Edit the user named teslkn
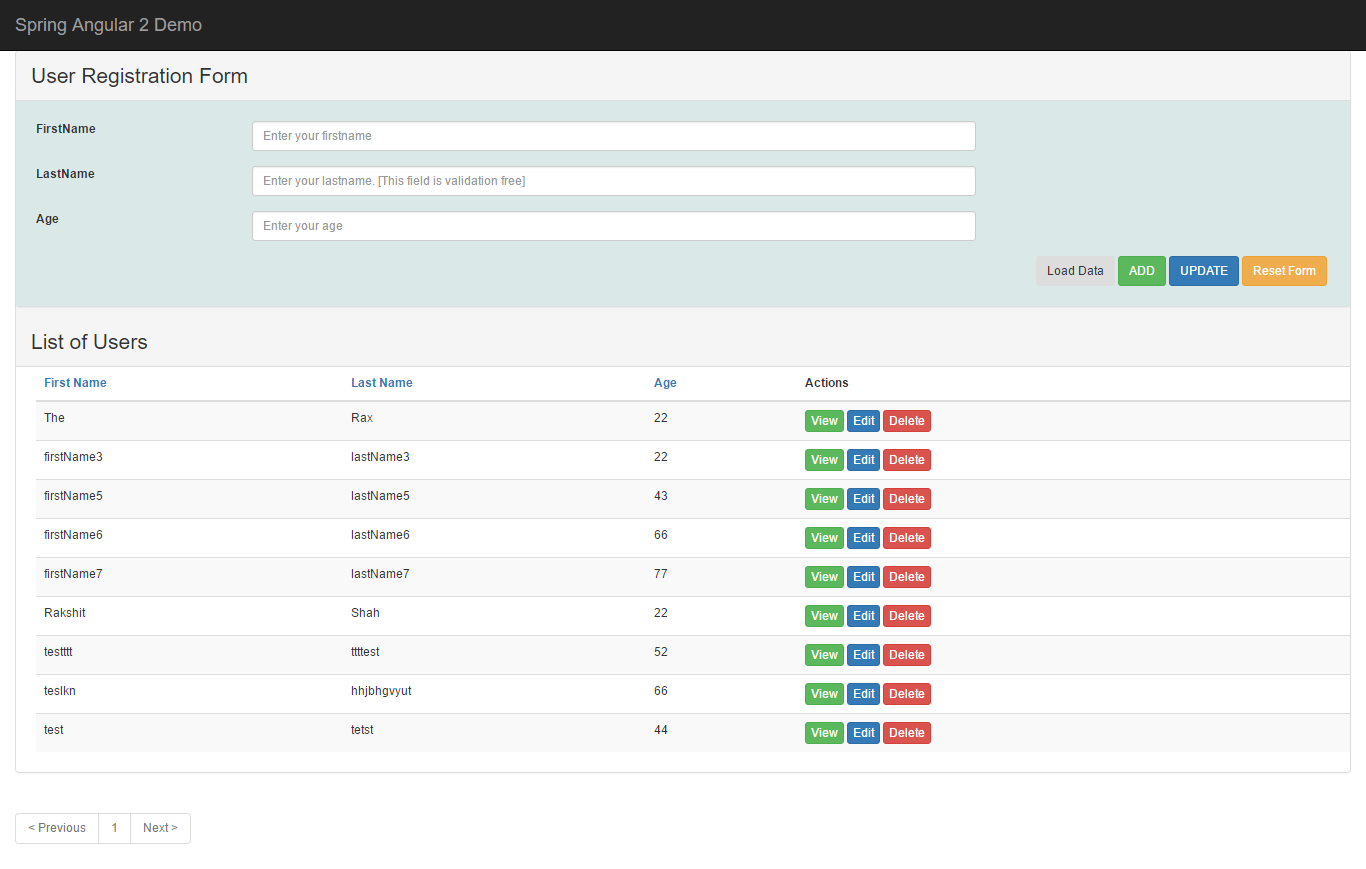 click(863, 693)
